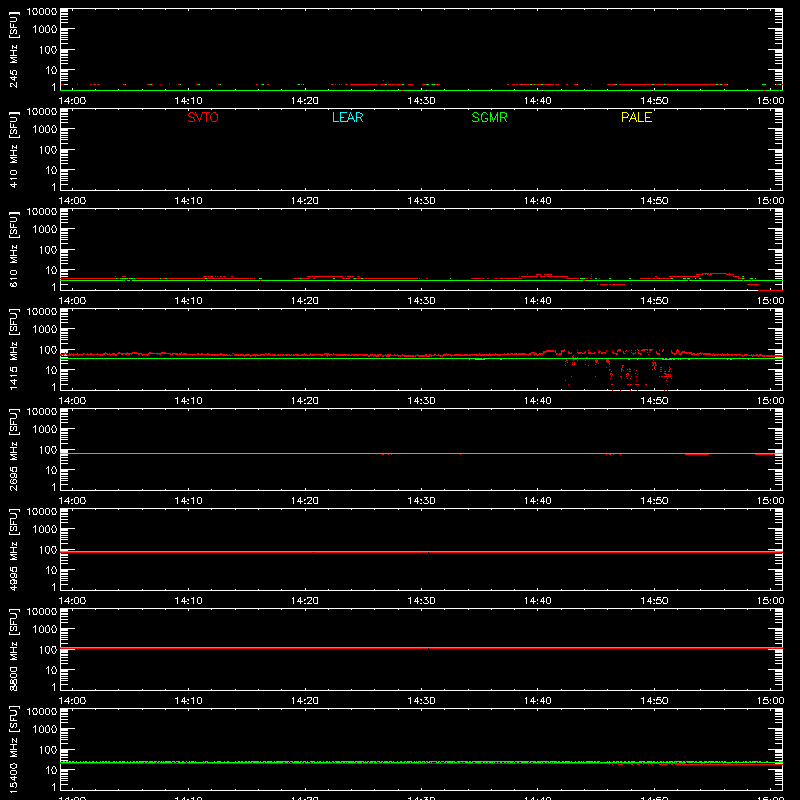Image resolution: width=800 pixels, height=800 pixels.
Task: Click the red SVTO station label
Action: pyautogui.click(x=203, y=117)
